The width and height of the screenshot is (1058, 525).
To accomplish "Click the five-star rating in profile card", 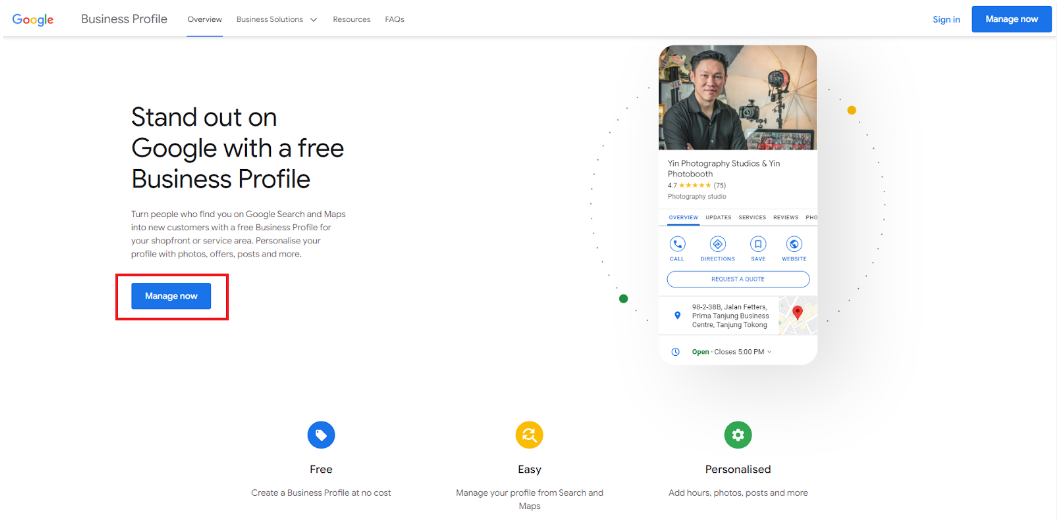I will (694, 186).
